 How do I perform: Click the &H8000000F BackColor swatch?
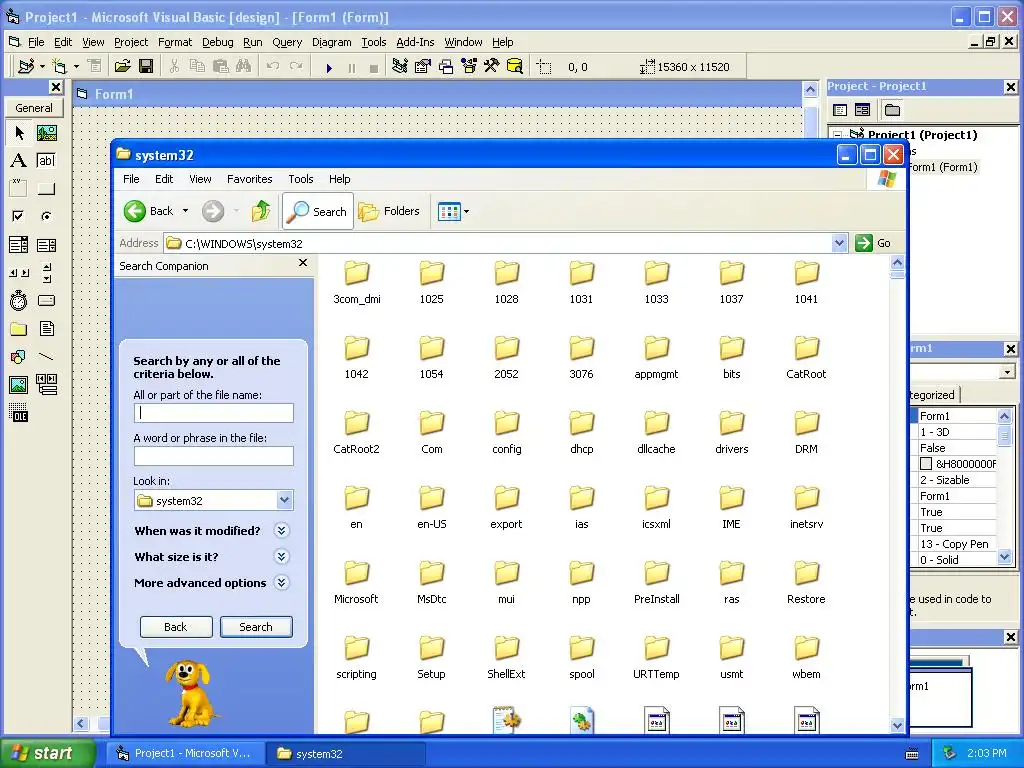pos(926,464)
